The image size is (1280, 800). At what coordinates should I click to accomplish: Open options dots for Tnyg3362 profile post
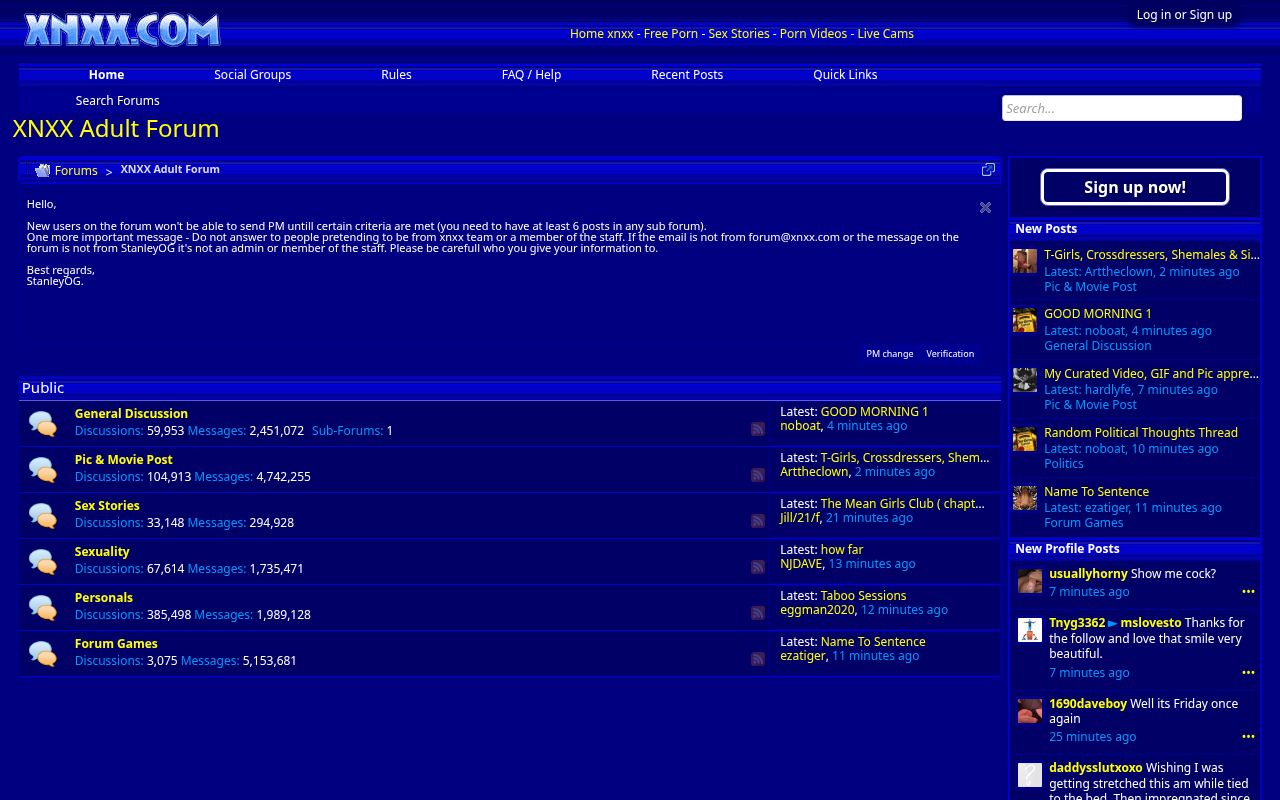pyautogui.click(x=1248, y=672)
